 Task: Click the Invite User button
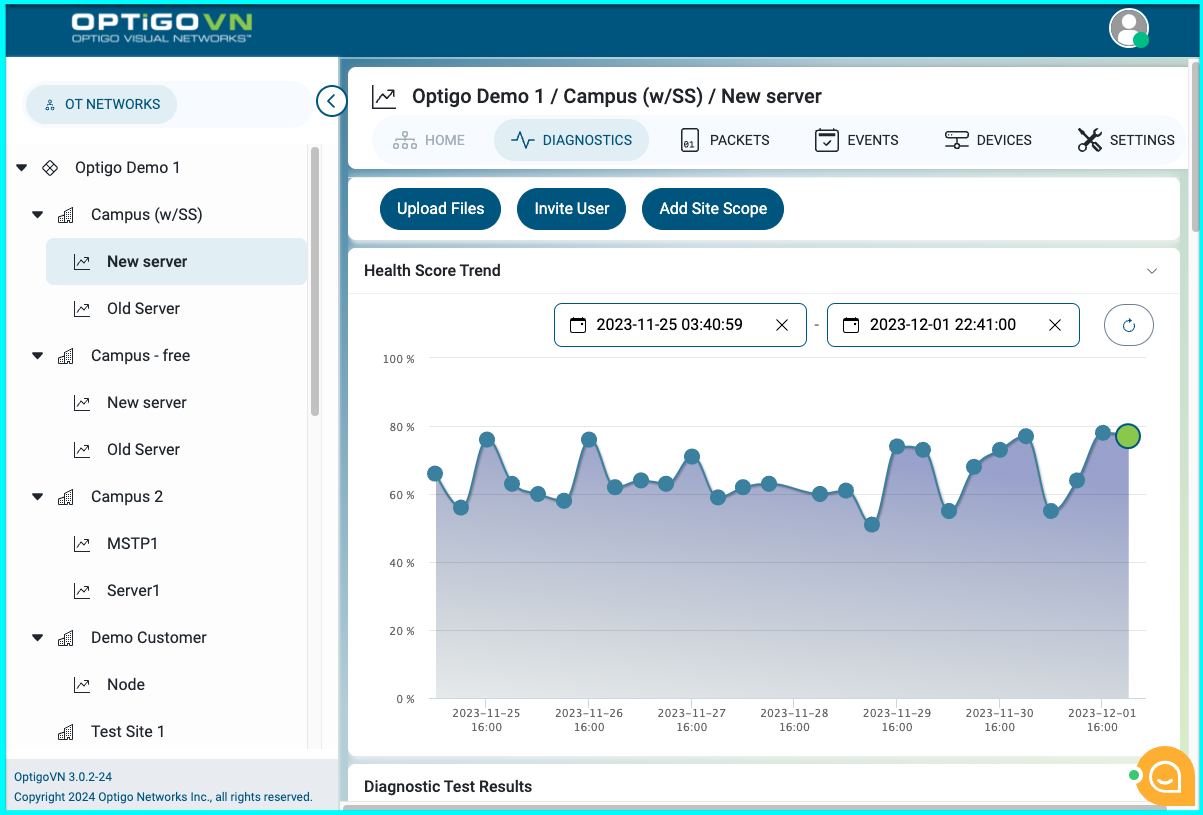[x=572, y=209]
